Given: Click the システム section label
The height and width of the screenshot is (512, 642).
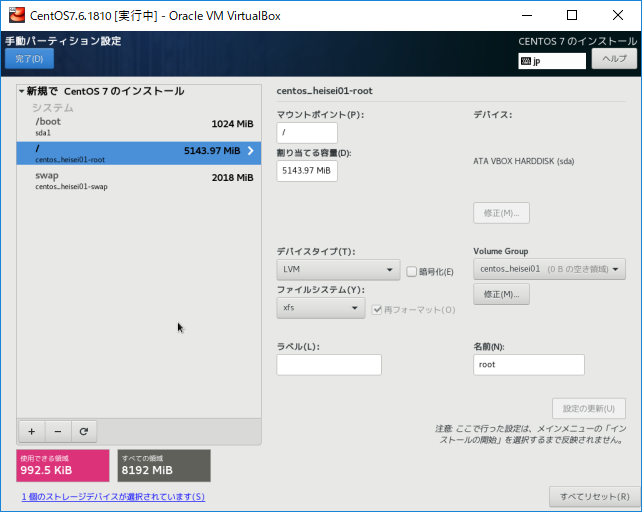Looking at the screenshot, I should point(52,108).
